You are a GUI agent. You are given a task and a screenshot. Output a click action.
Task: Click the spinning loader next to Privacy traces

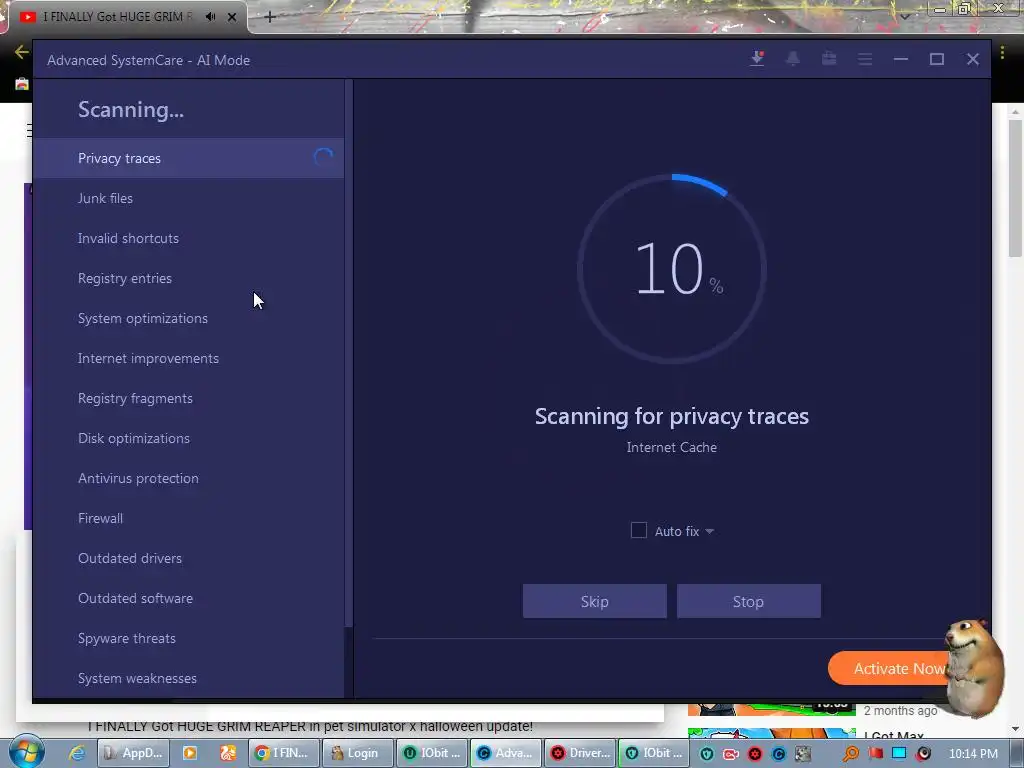coord(323,157)
